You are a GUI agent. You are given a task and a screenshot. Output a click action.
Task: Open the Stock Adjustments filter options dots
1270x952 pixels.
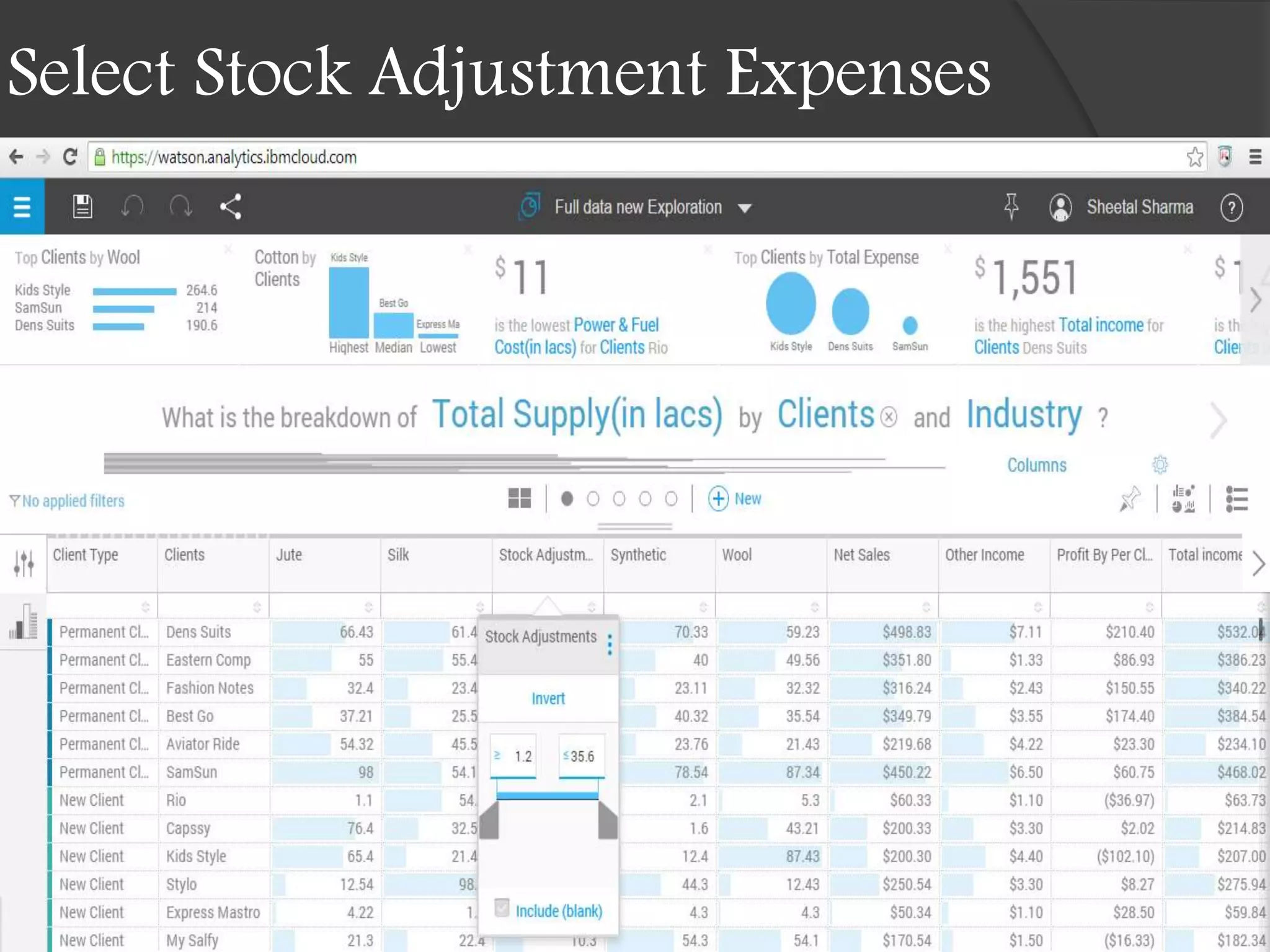tap(610, 644)
